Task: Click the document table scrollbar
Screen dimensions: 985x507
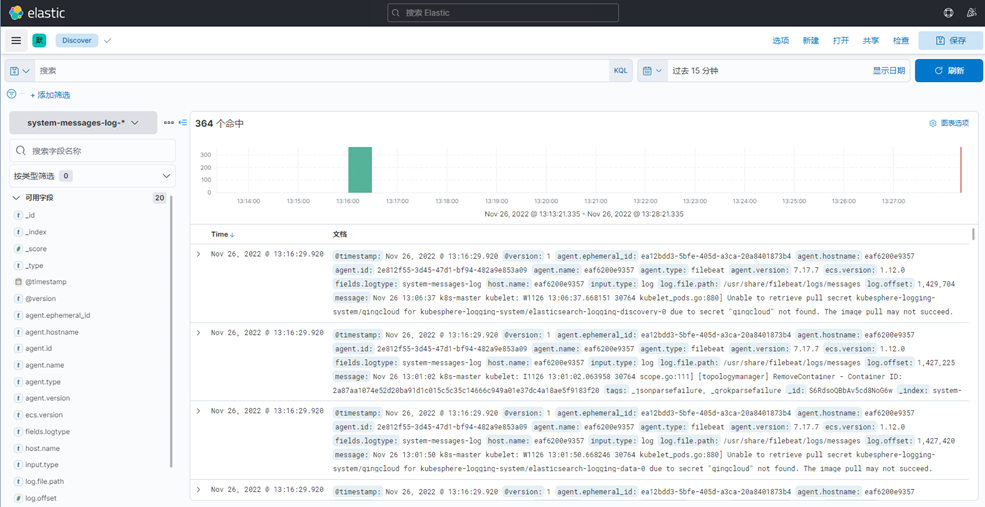Action: (974, 234)
